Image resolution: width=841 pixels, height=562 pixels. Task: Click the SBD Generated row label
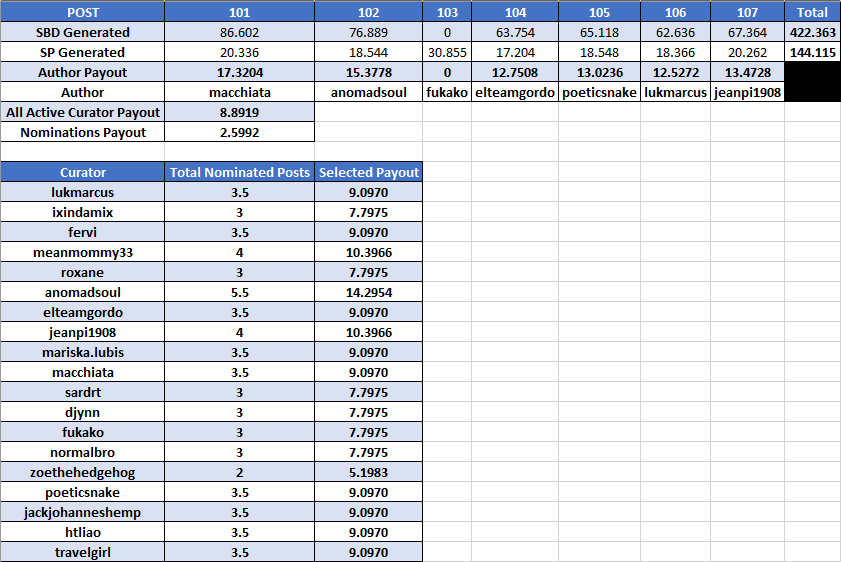point(83,32)
